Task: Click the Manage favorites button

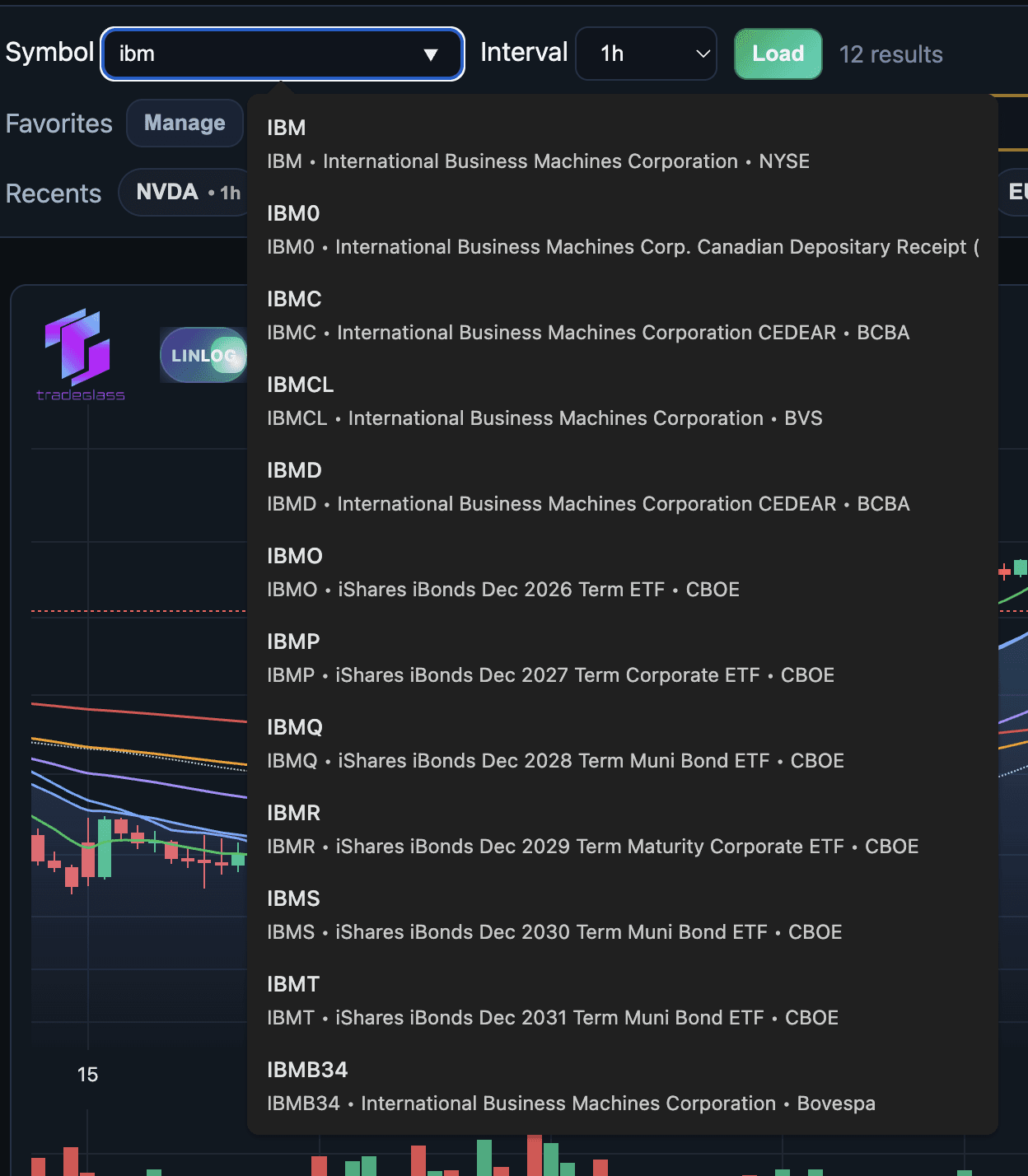Action: click(x=185, y=123)
